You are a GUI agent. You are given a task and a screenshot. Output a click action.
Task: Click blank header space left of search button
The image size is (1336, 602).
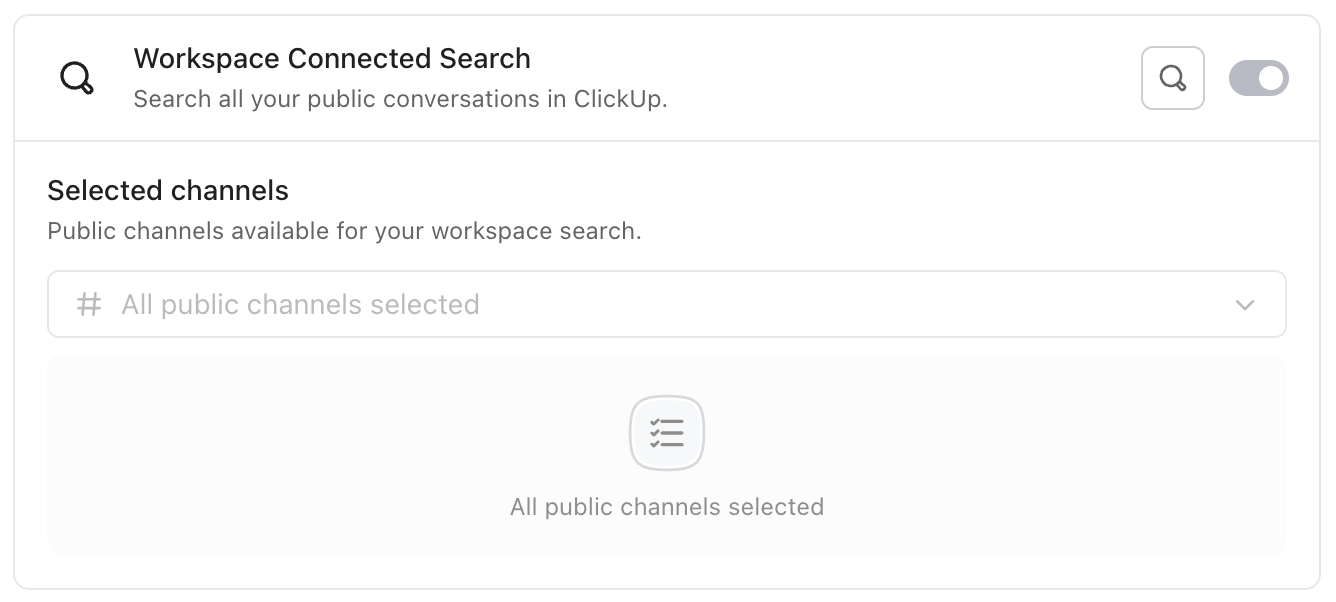900,78
